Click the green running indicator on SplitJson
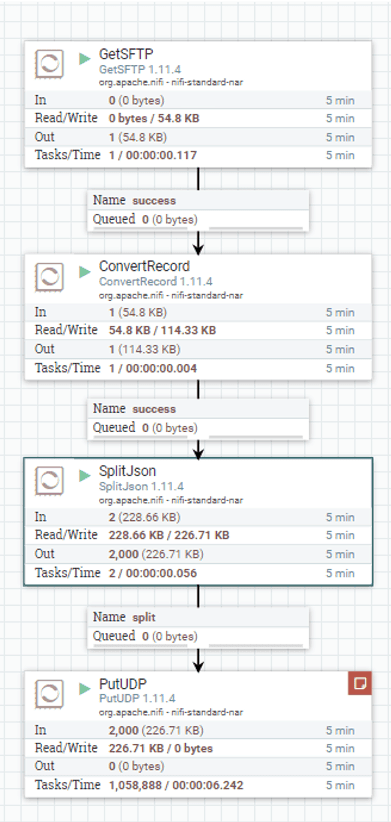 (x=85, y=475)
